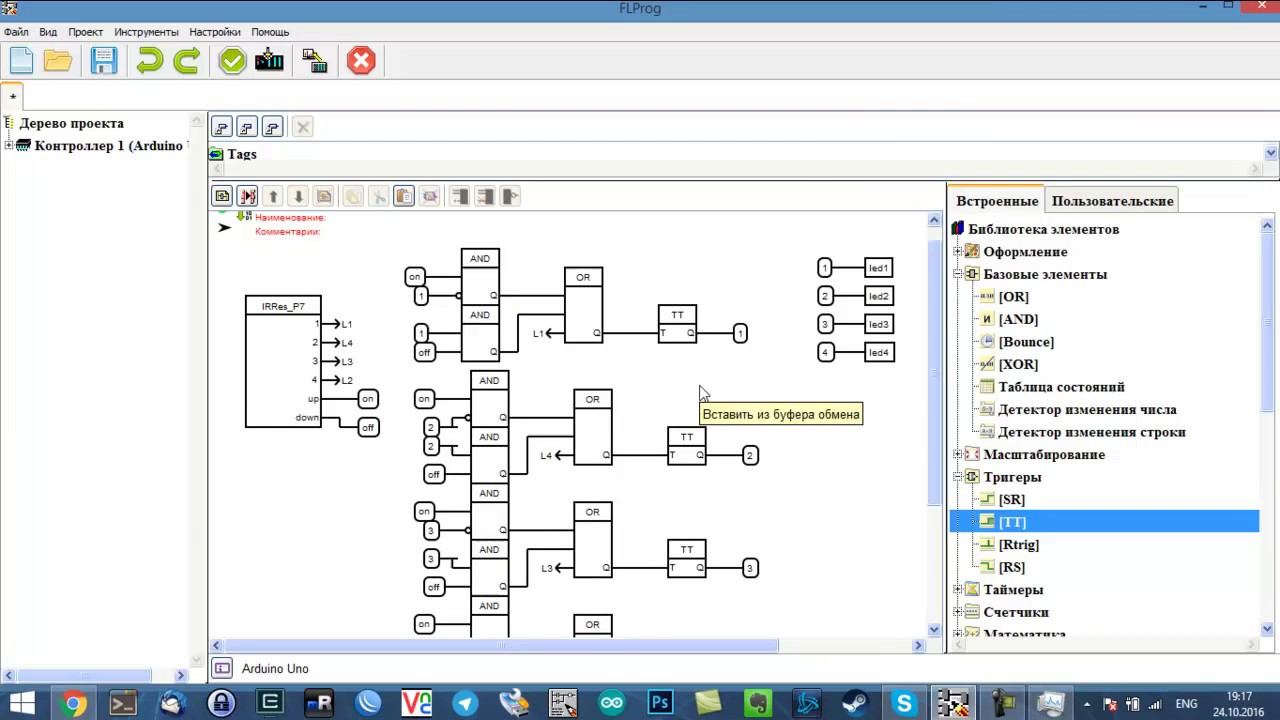The width and height of the screenshot is (1280, 720).
Task: Verify the project with the green checkmark icon
Action: pos(232,60)
